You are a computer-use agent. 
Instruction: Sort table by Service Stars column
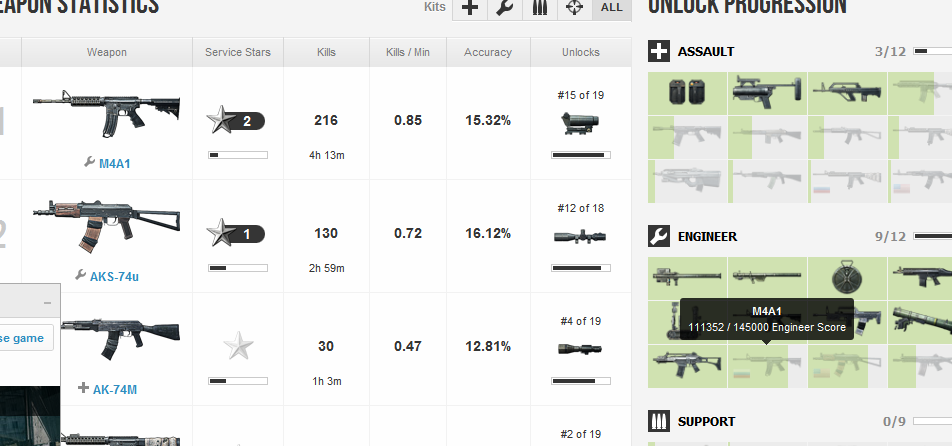pos(238,52)
